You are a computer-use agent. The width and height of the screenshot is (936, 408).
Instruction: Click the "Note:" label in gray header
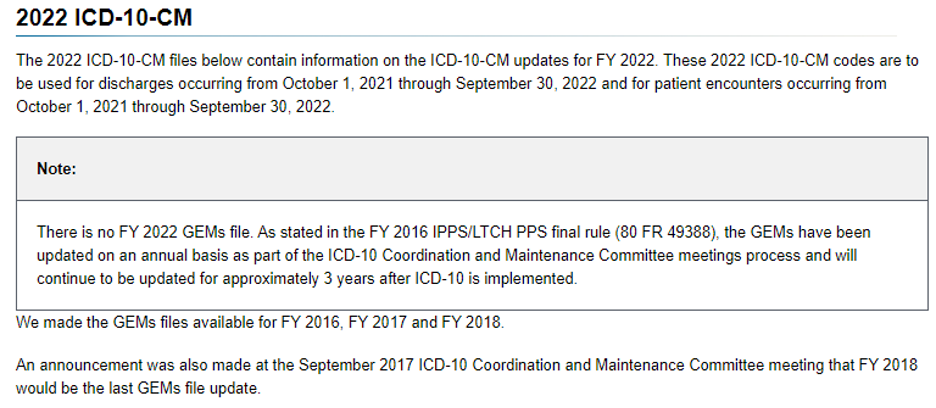[57, 169]
